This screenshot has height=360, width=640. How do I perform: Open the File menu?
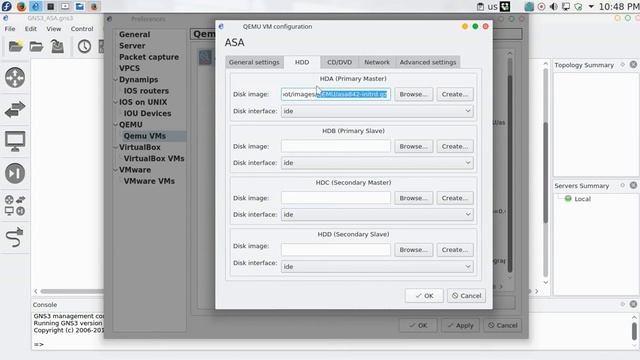10,29
